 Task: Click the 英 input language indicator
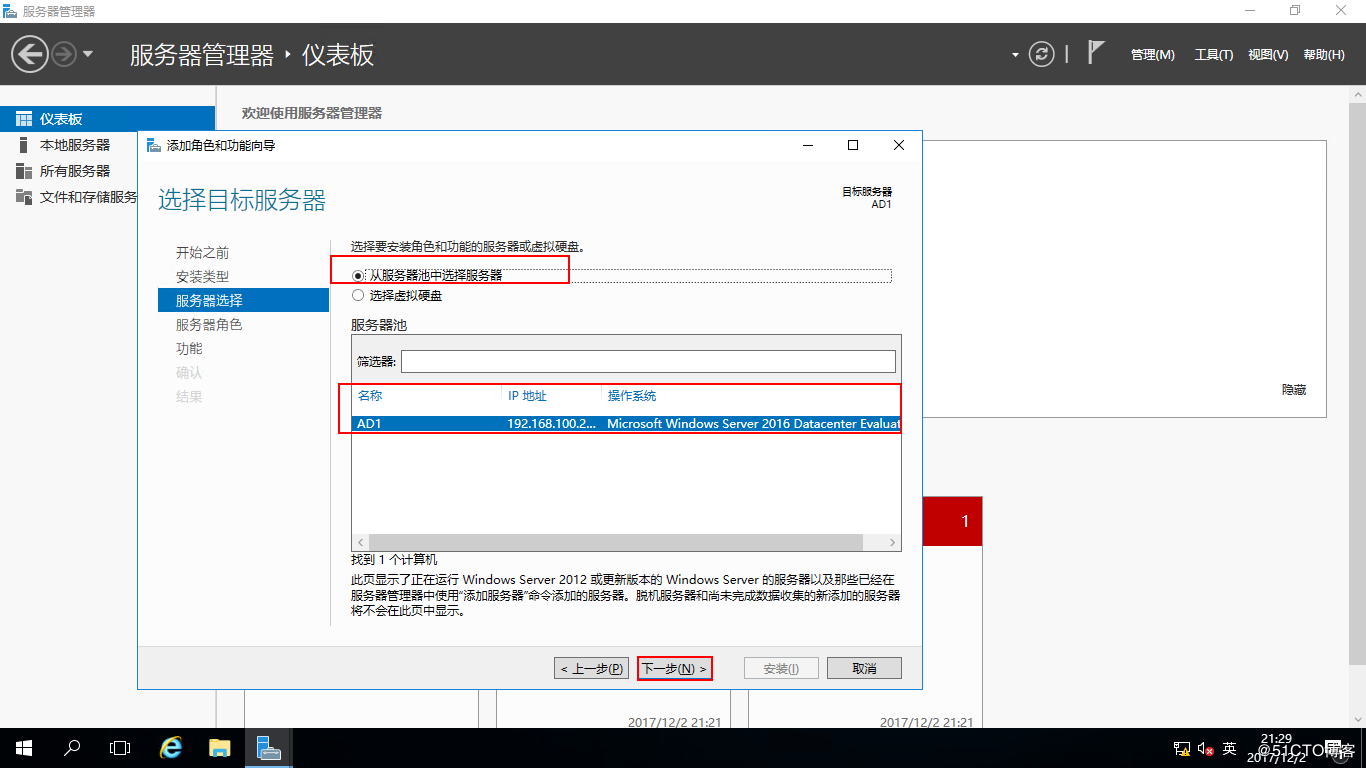[1230, 748]
